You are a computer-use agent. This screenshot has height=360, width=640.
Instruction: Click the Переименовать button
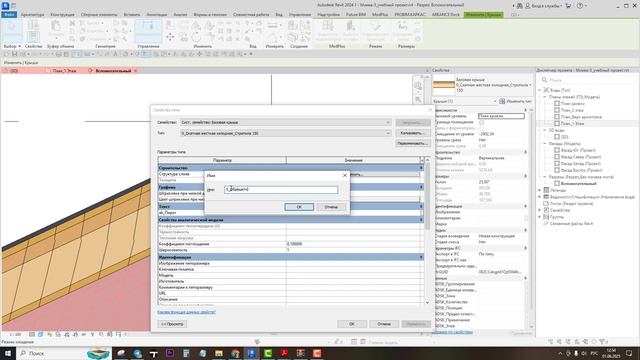tap(412, 143)
